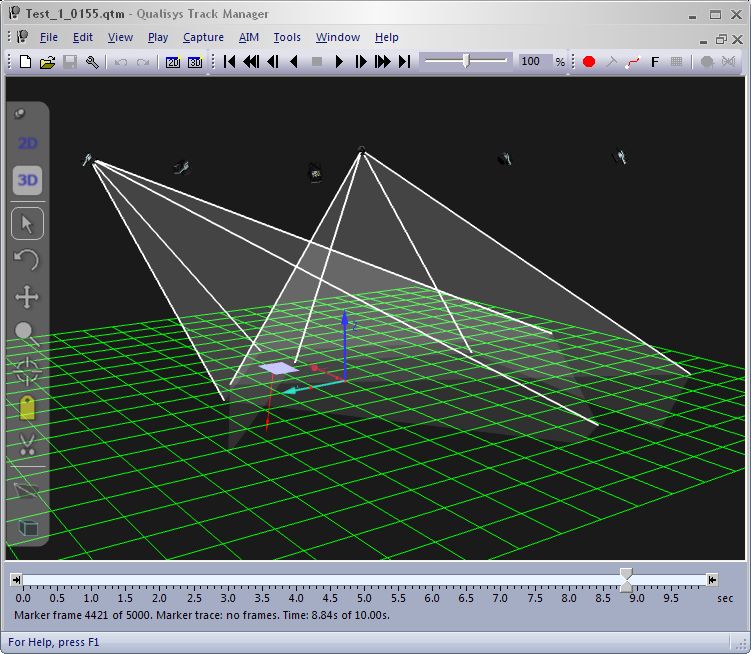Select the yellow label tag tool
Screen dimensions: 751x654
coord(27,407)
